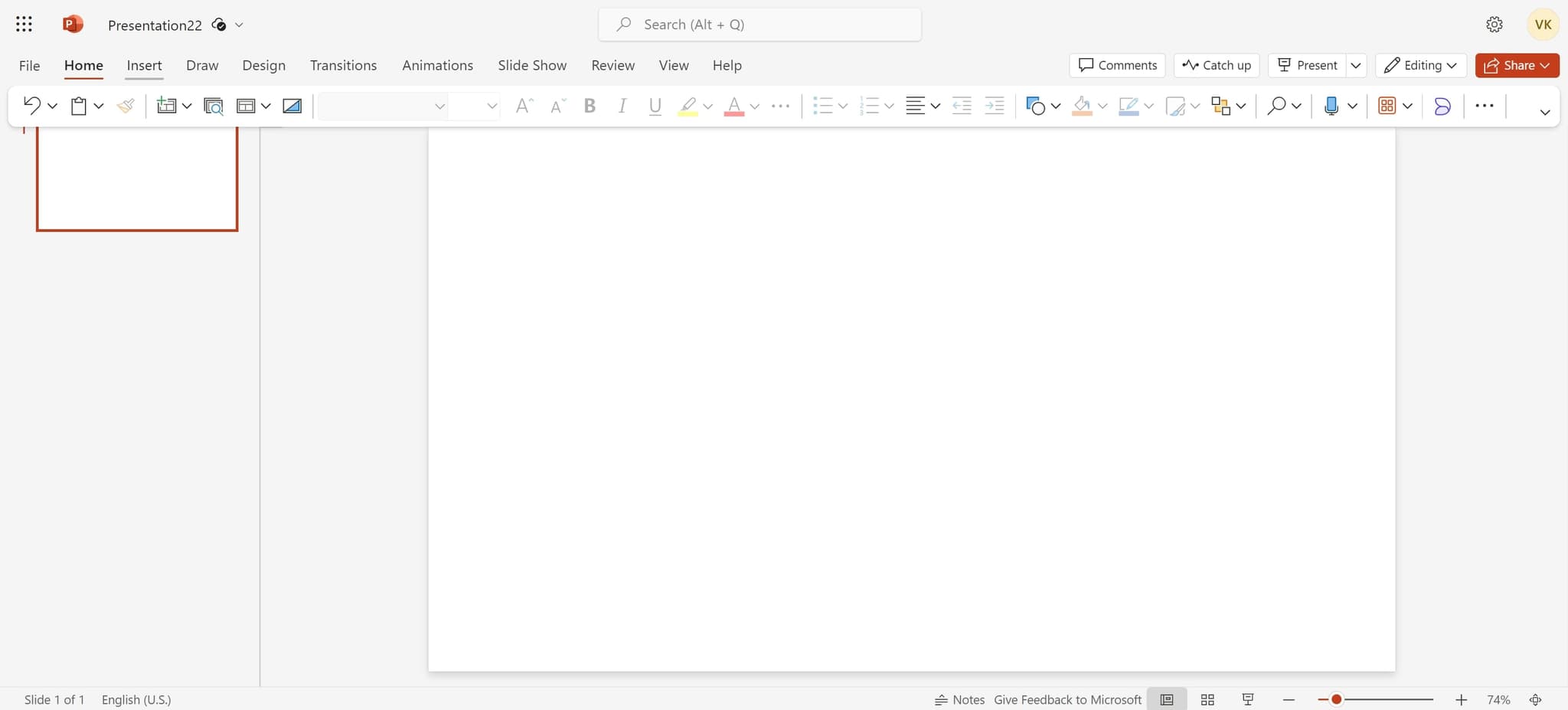1568x710 pixels.
Task: Click the New Slide icon
Action: coord(168,106)
